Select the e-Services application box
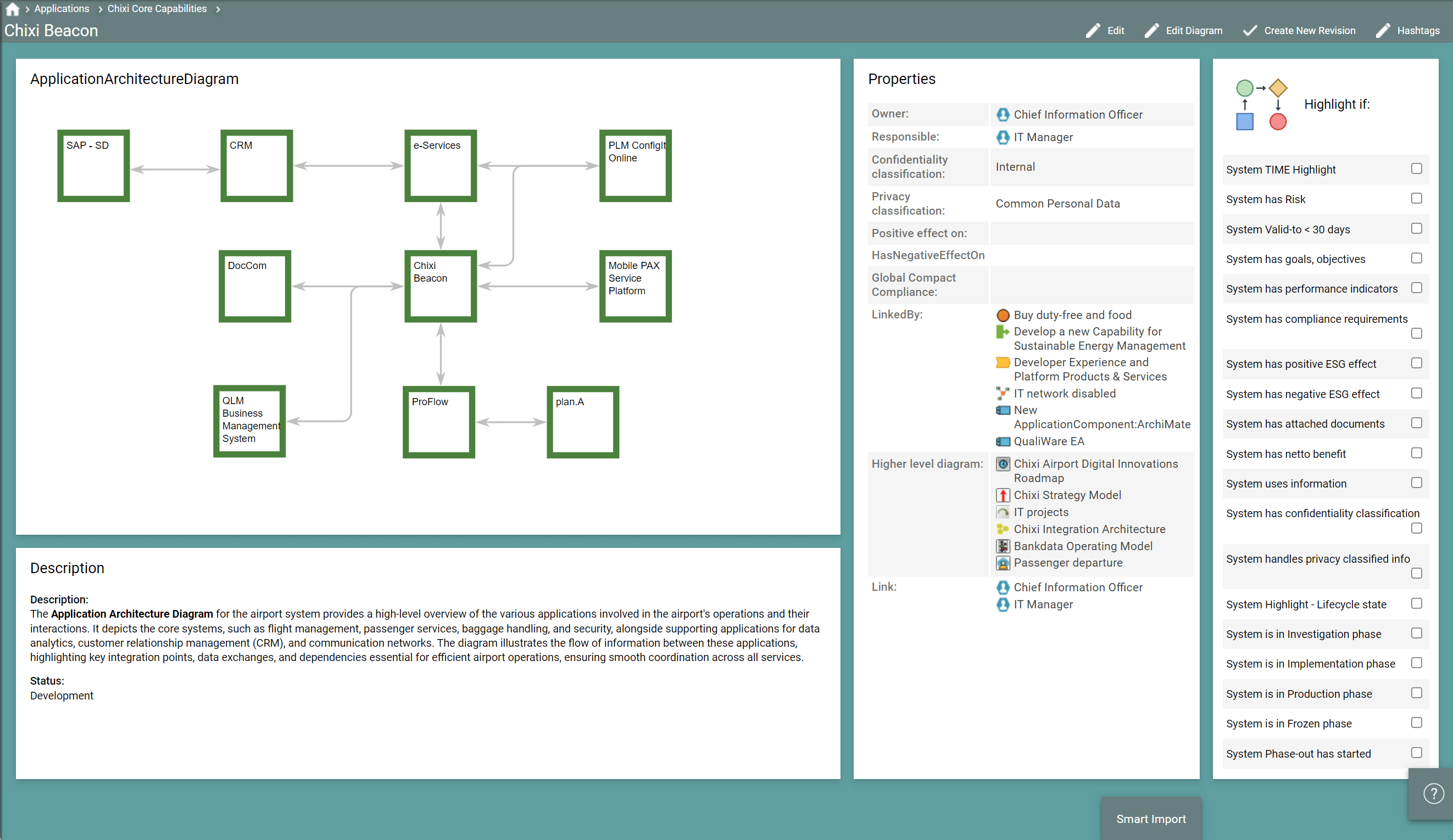The height and width of the screenshot is (840, 1453). 441,166
